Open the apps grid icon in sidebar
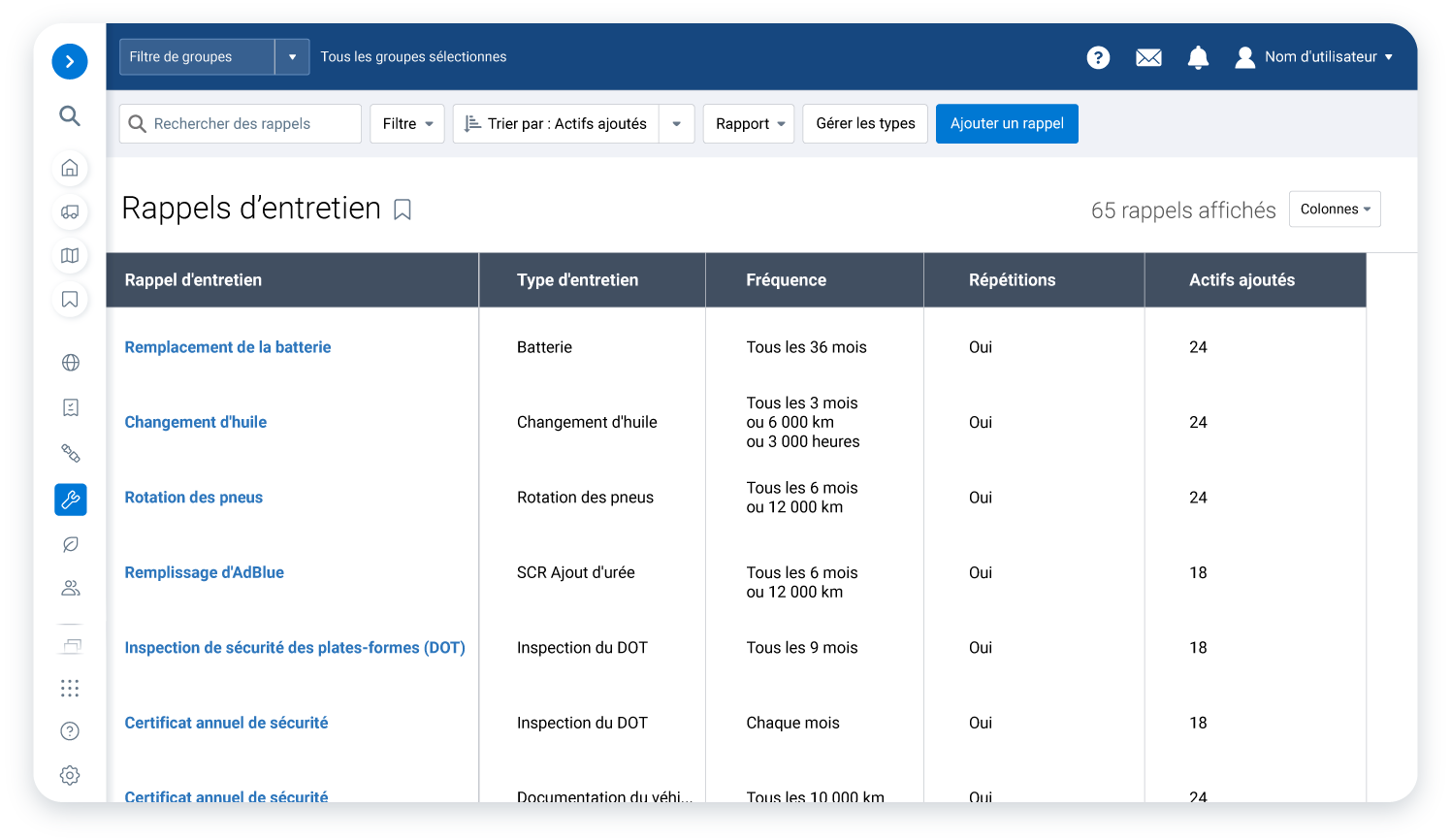This screenshot has height=840, width=1451. click(x=69, y=688)
